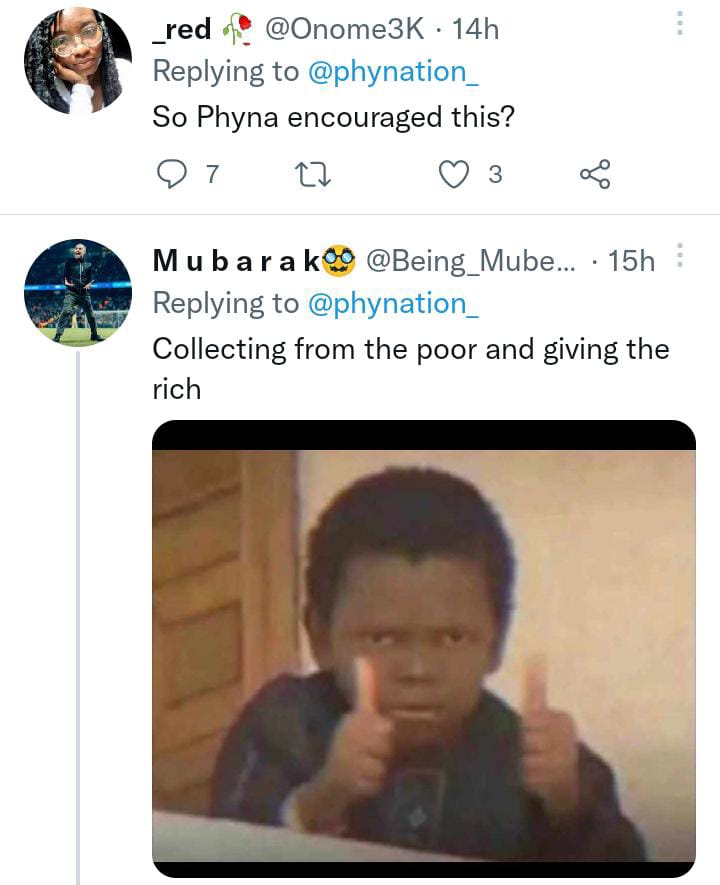720x885 pixels.
Task: Share _red's tweet using the share icon
Action: tap(594, 175)
